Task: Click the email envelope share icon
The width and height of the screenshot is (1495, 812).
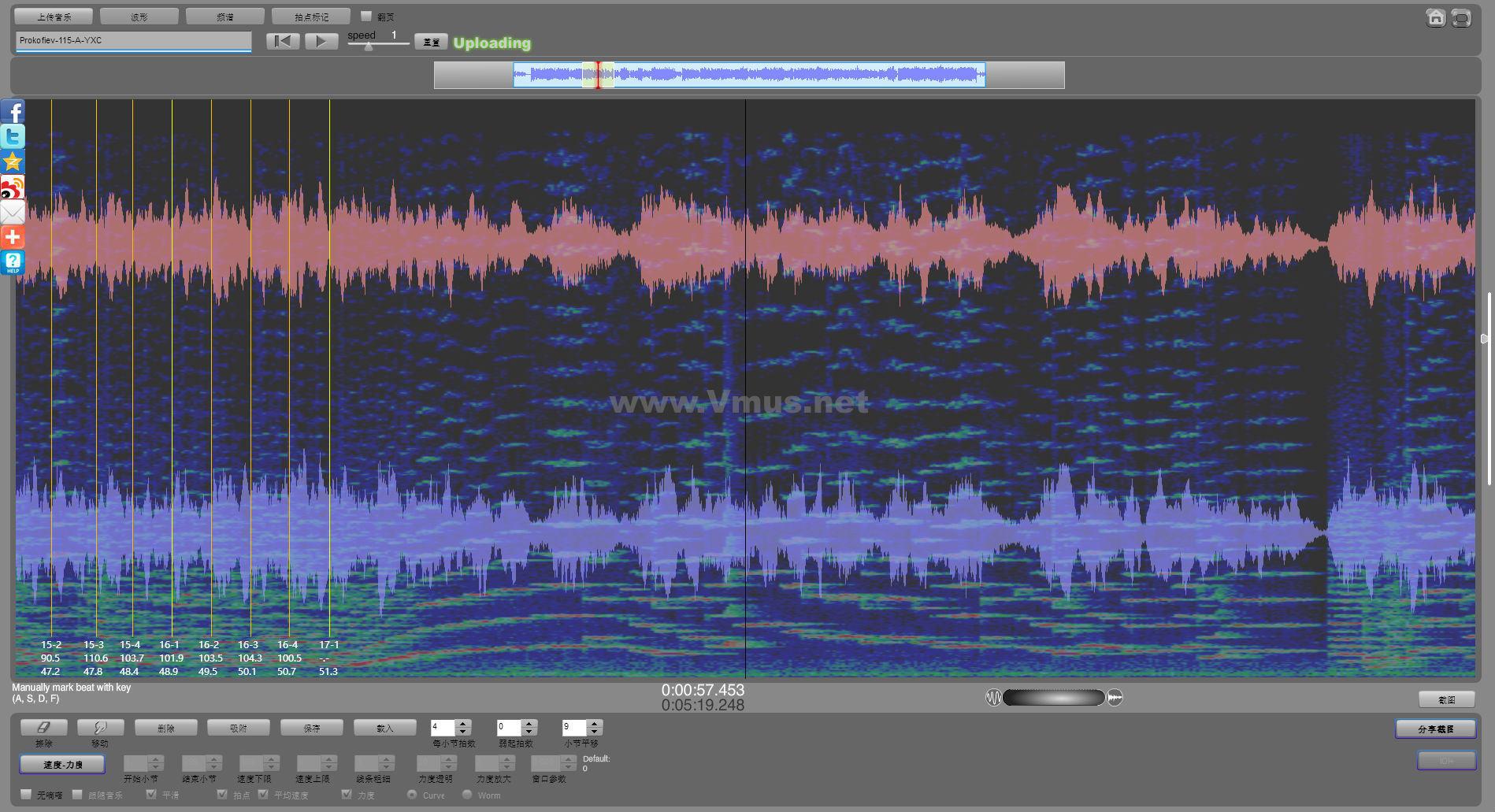Action: (13, 212)
